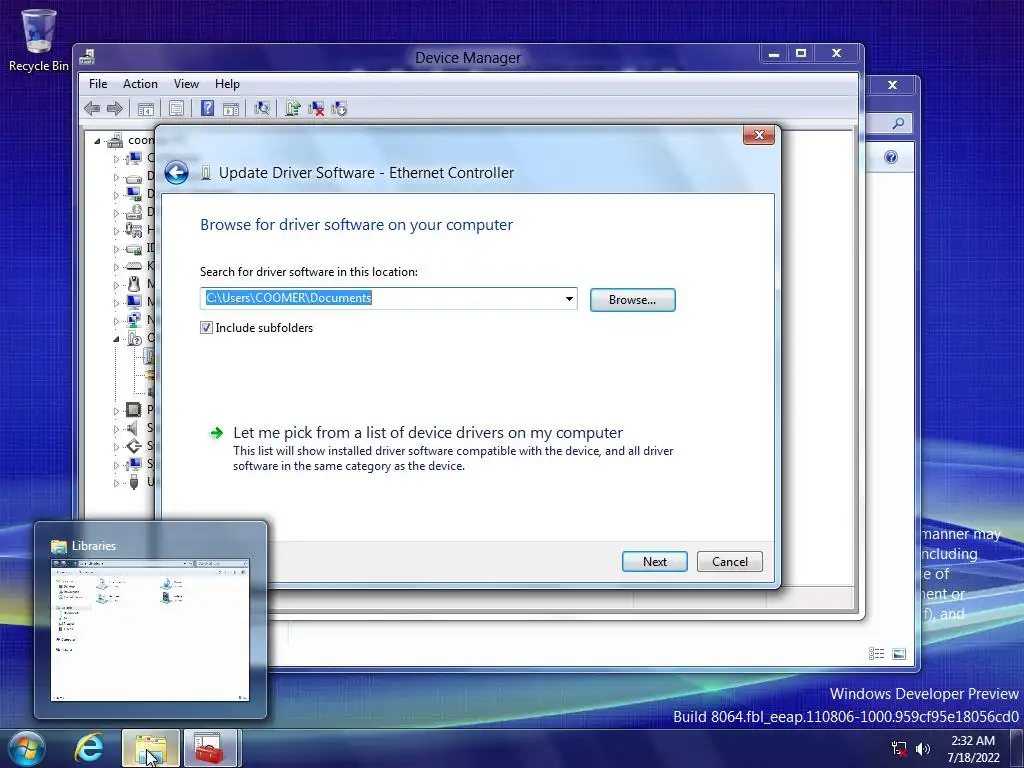
Task: Click the Browse... button
Action: tap(632, 300)
